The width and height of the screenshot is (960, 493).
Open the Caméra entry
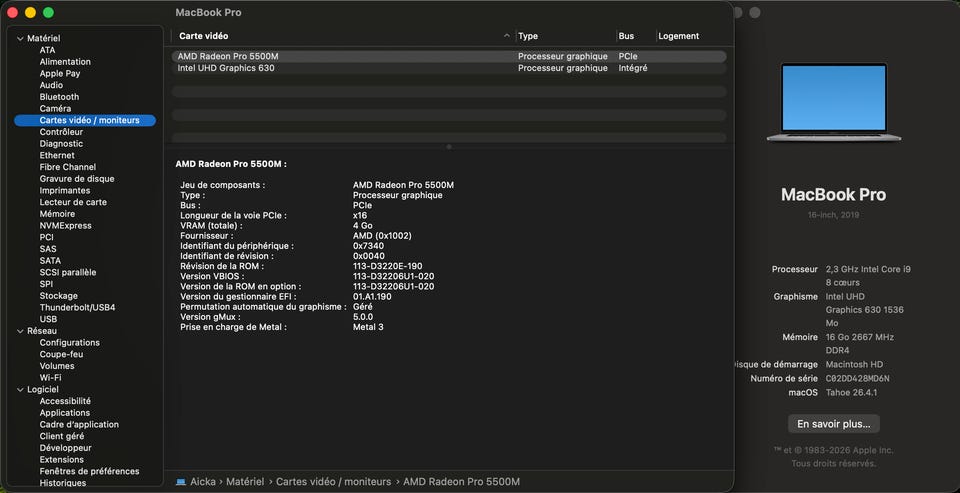[x=55, y=108]
